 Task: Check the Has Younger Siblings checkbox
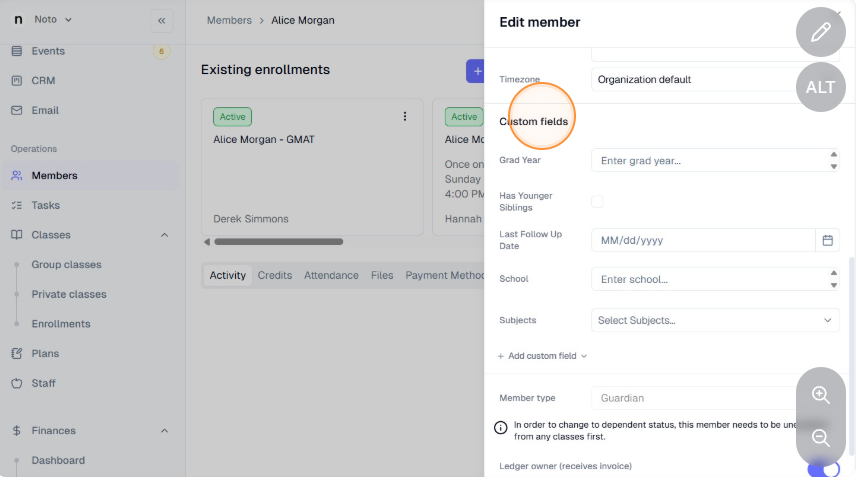(597, 201)
